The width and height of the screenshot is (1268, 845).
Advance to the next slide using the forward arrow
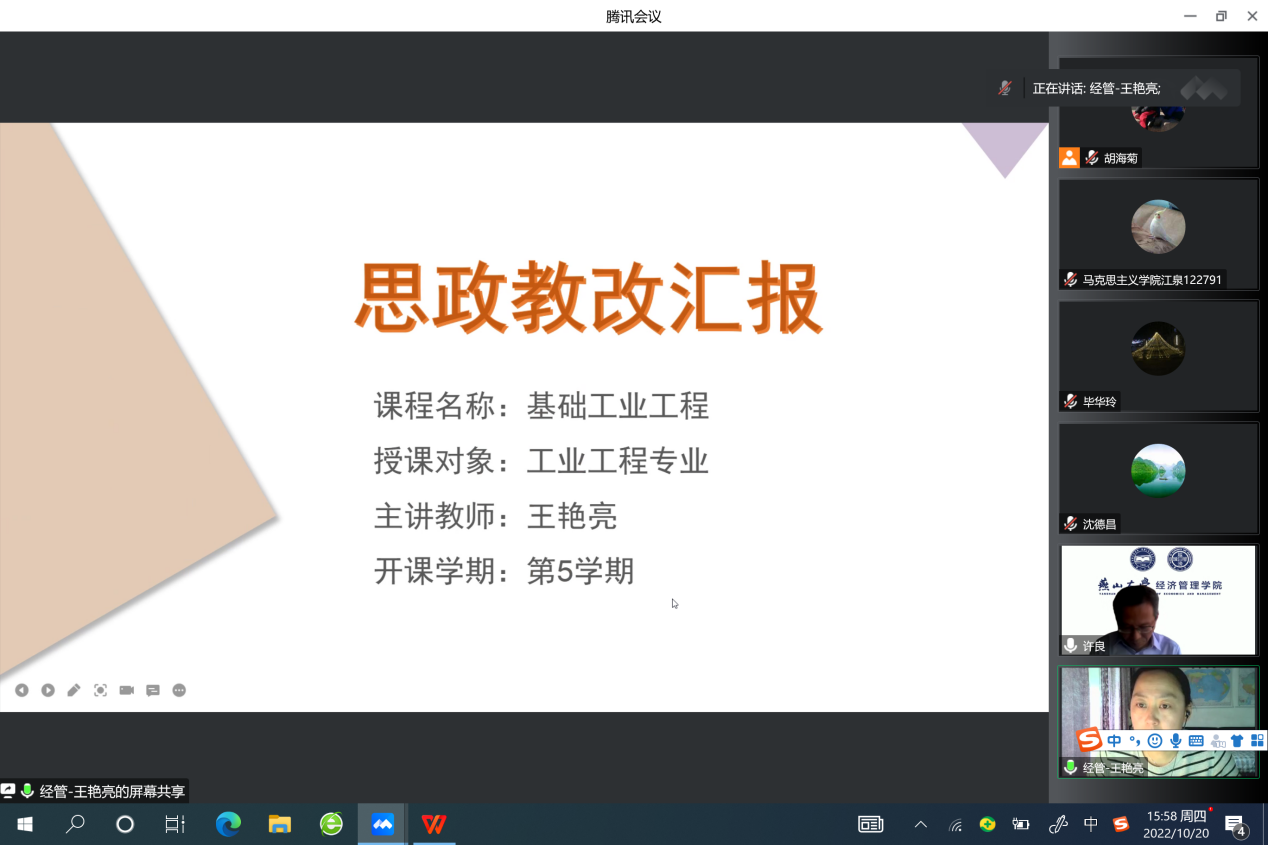click(48, 690)
